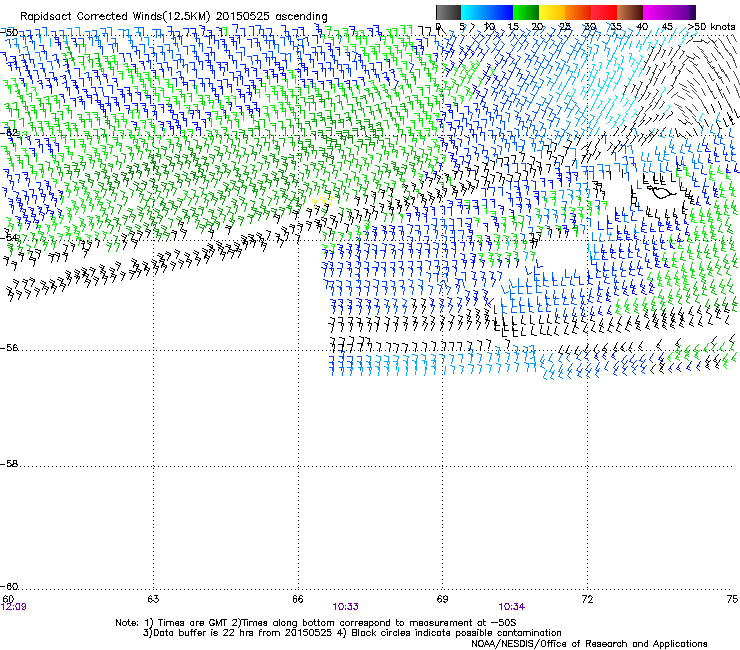The height and width of the screenshot is (650, 740).
Task: Click the chart title 'Rapidscat Corrected Winds(12.5KM)'
Action: [x=115, y=16]
